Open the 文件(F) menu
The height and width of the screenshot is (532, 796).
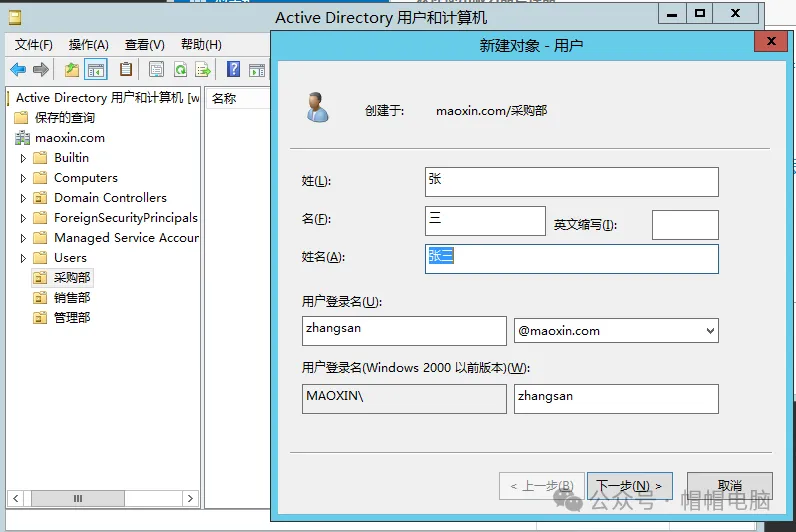[34, 45]
